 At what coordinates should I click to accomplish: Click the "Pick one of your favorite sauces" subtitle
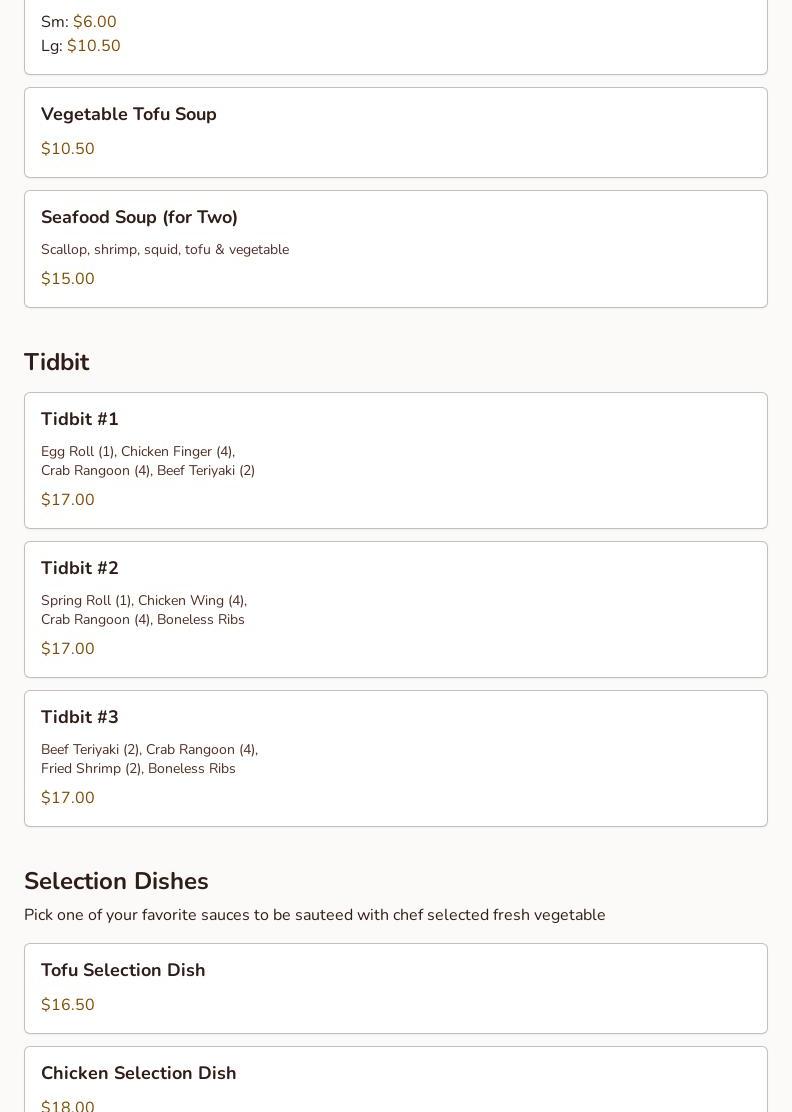pyautogui.click(x=315, y=916)
